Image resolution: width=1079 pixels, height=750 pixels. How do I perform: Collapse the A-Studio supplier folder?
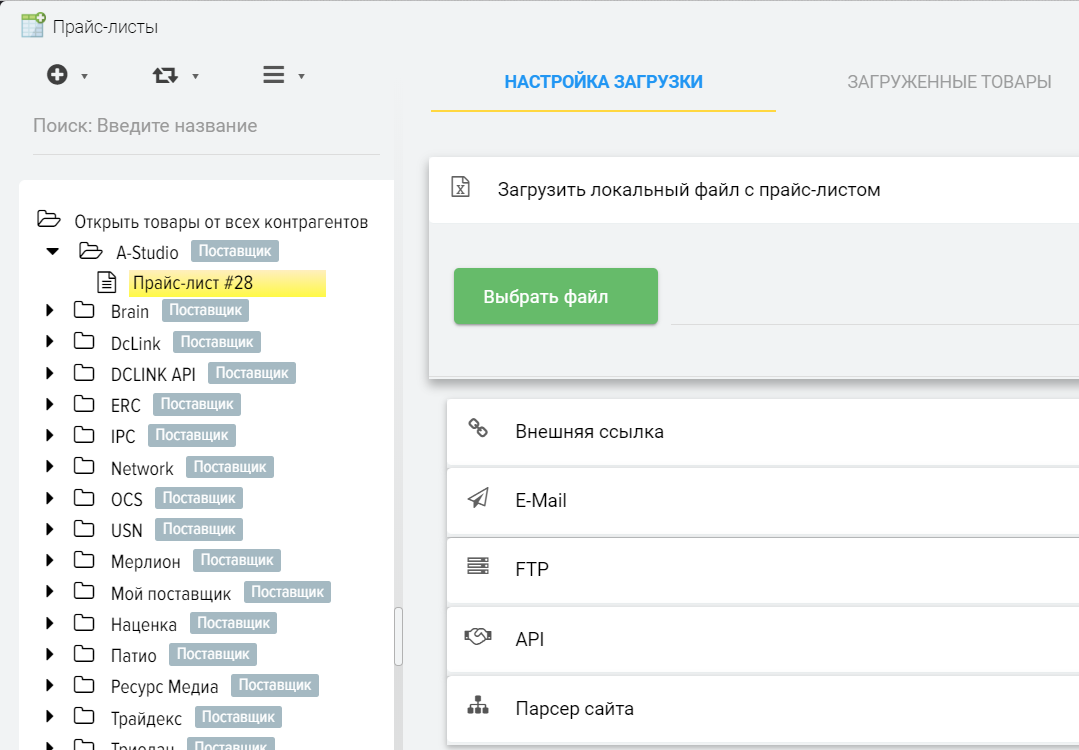click(52, 252)
